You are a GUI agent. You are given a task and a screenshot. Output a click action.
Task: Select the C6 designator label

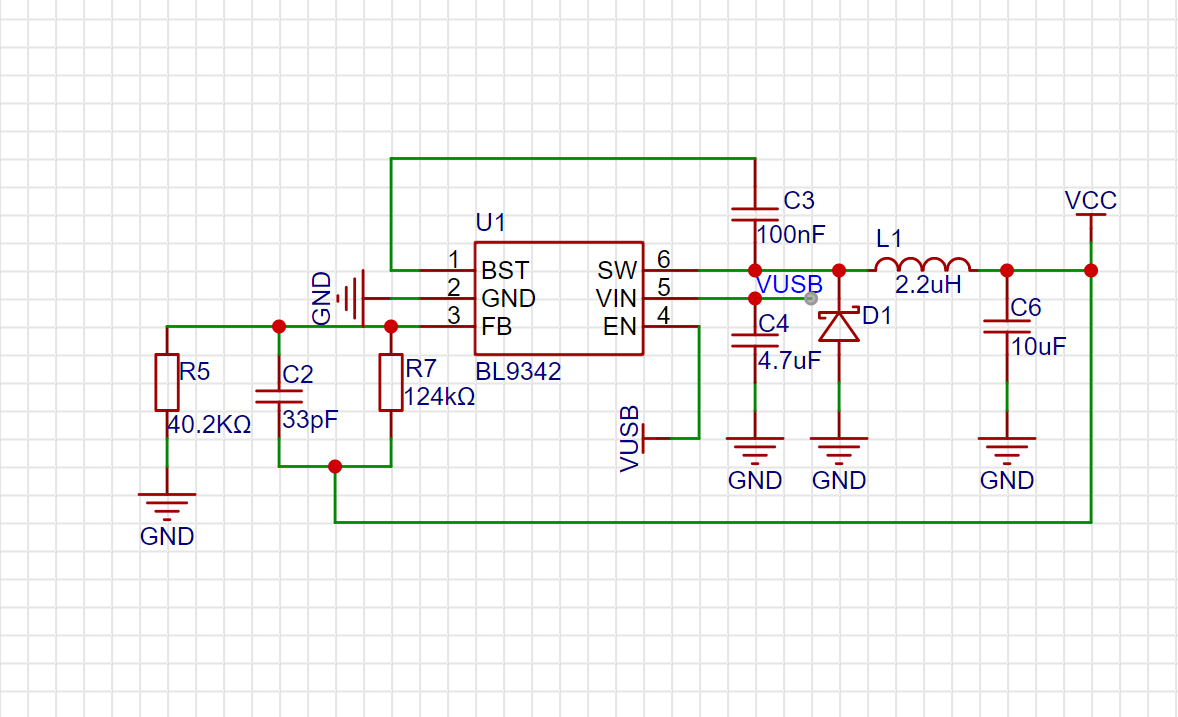coord(1025,307)
